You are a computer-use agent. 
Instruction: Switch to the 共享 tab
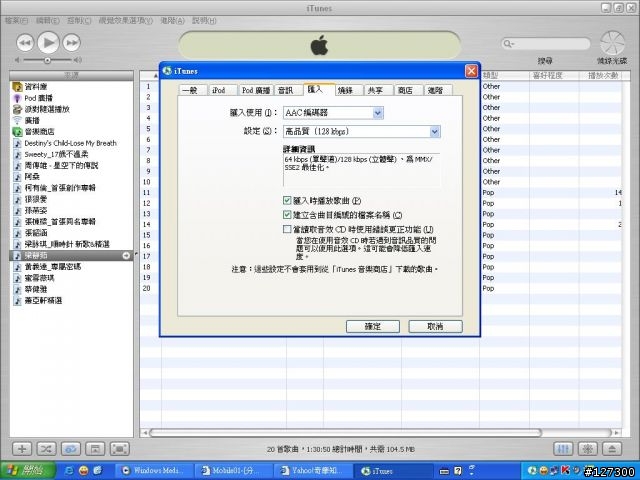click(x=376, y=90)
